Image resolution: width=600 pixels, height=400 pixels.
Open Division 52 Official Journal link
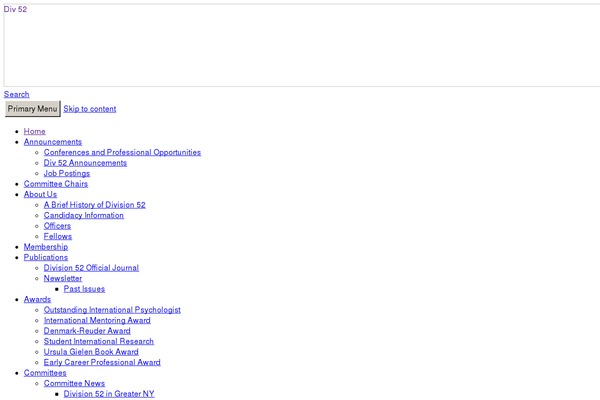coord(91,268)
